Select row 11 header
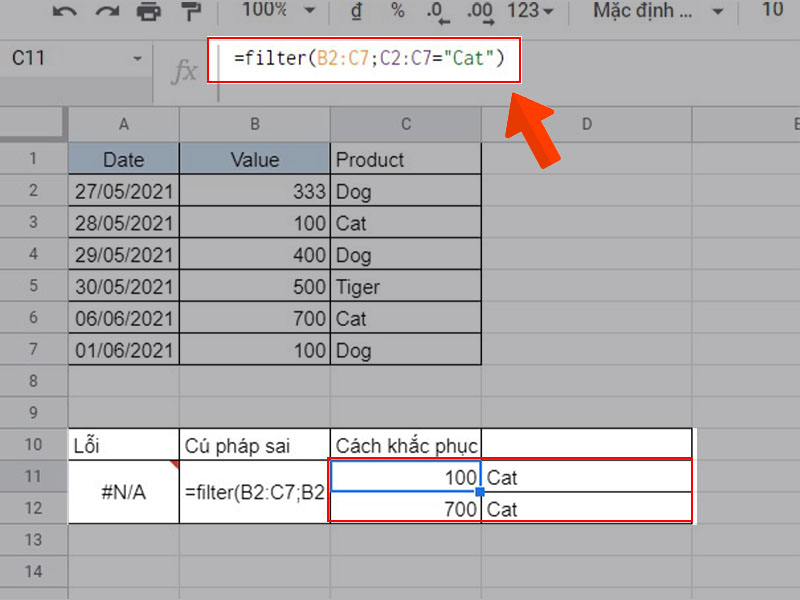The width and height of the screenshot is (800, 600). coord(33,476)
